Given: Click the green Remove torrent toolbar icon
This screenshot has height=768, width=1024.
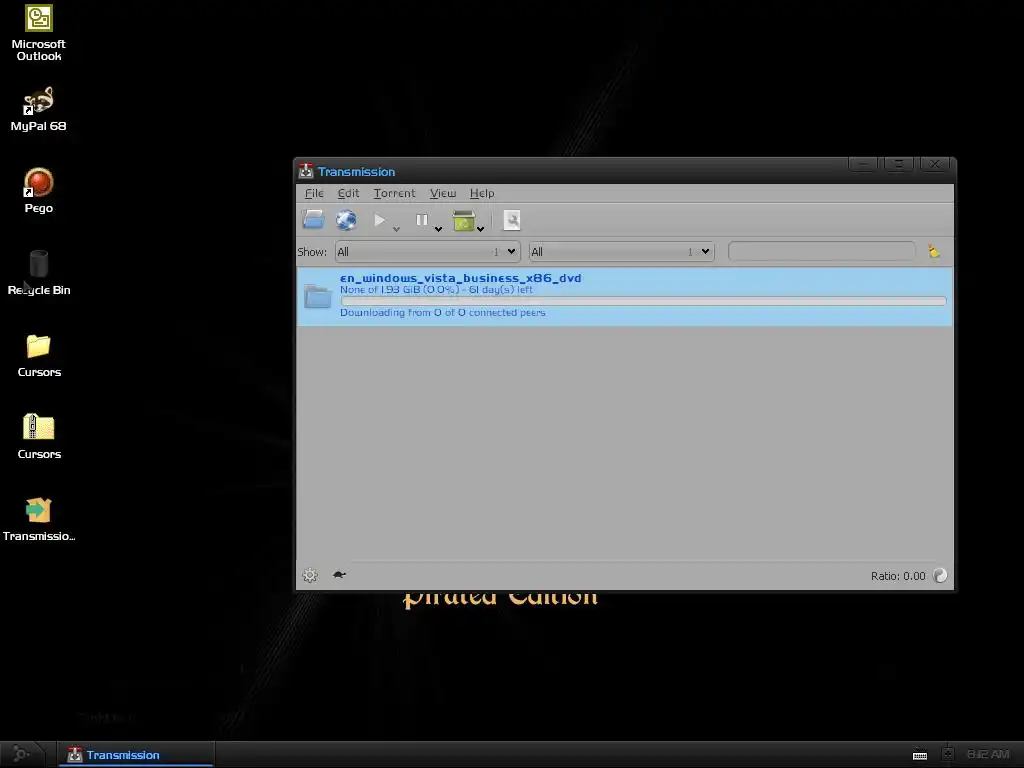Looking at the screenshot, I should (x=464, y=221).
